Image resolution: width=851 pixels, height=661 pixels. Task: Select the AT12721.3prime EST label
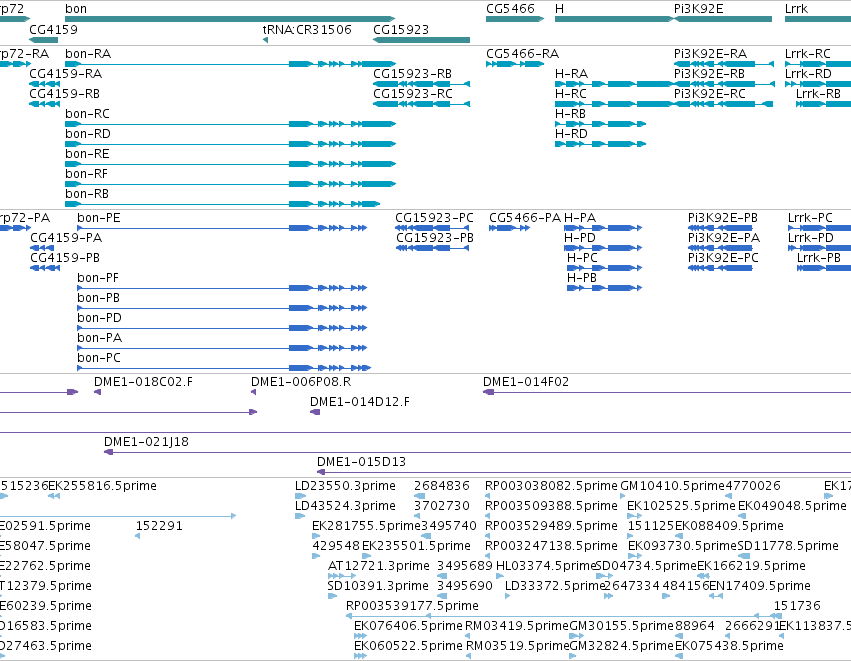[379, 567]
